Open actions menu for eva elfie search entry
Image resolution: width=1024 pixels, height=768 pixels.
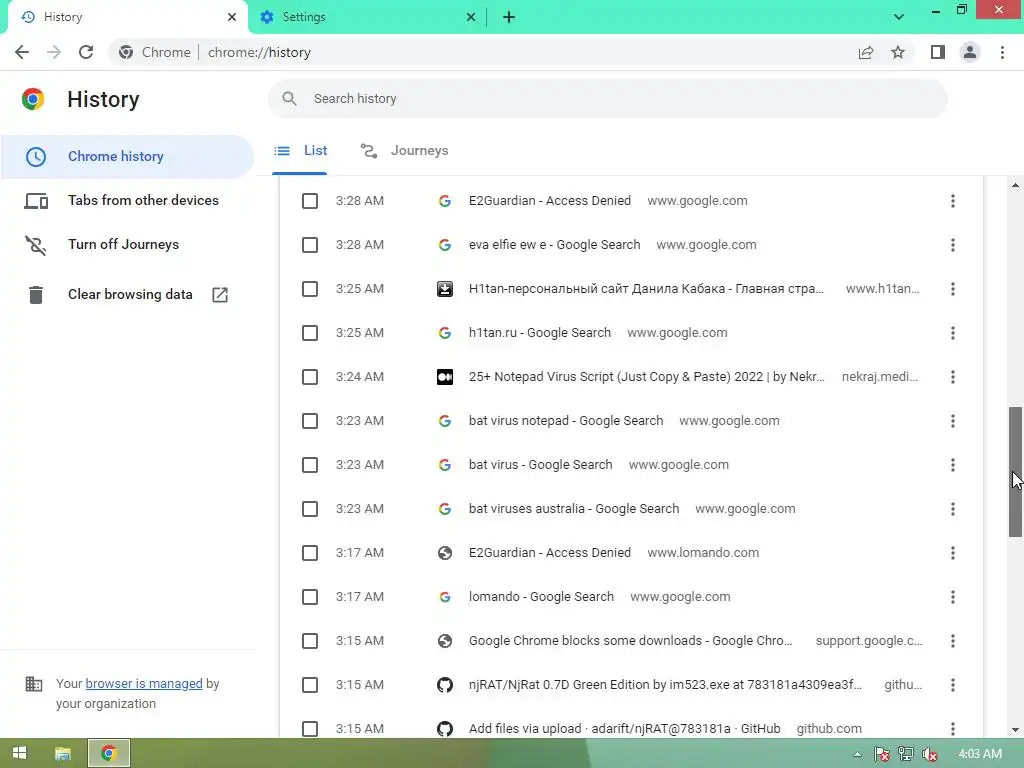point(953,245)
